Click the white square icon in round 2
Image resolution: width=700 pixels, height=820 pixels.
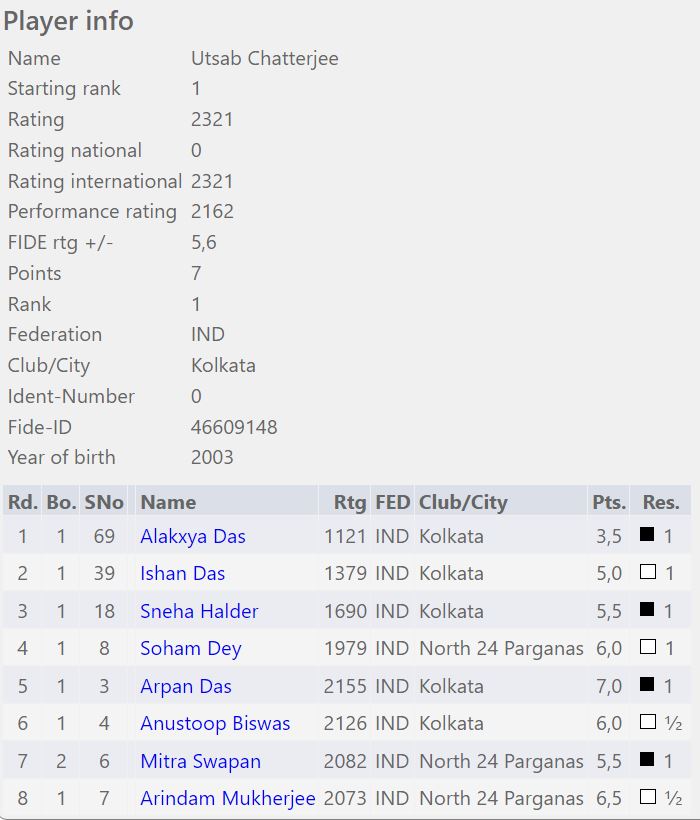click(x=647, y=573)
